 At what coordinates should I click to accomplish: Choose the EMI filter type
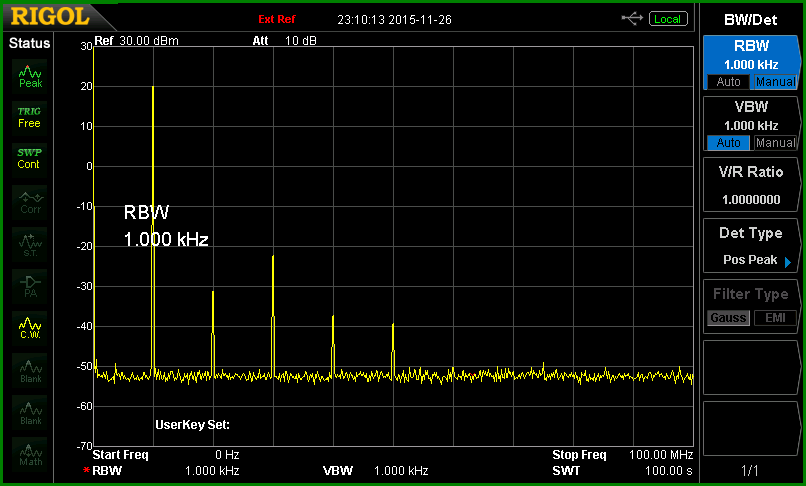775,318
